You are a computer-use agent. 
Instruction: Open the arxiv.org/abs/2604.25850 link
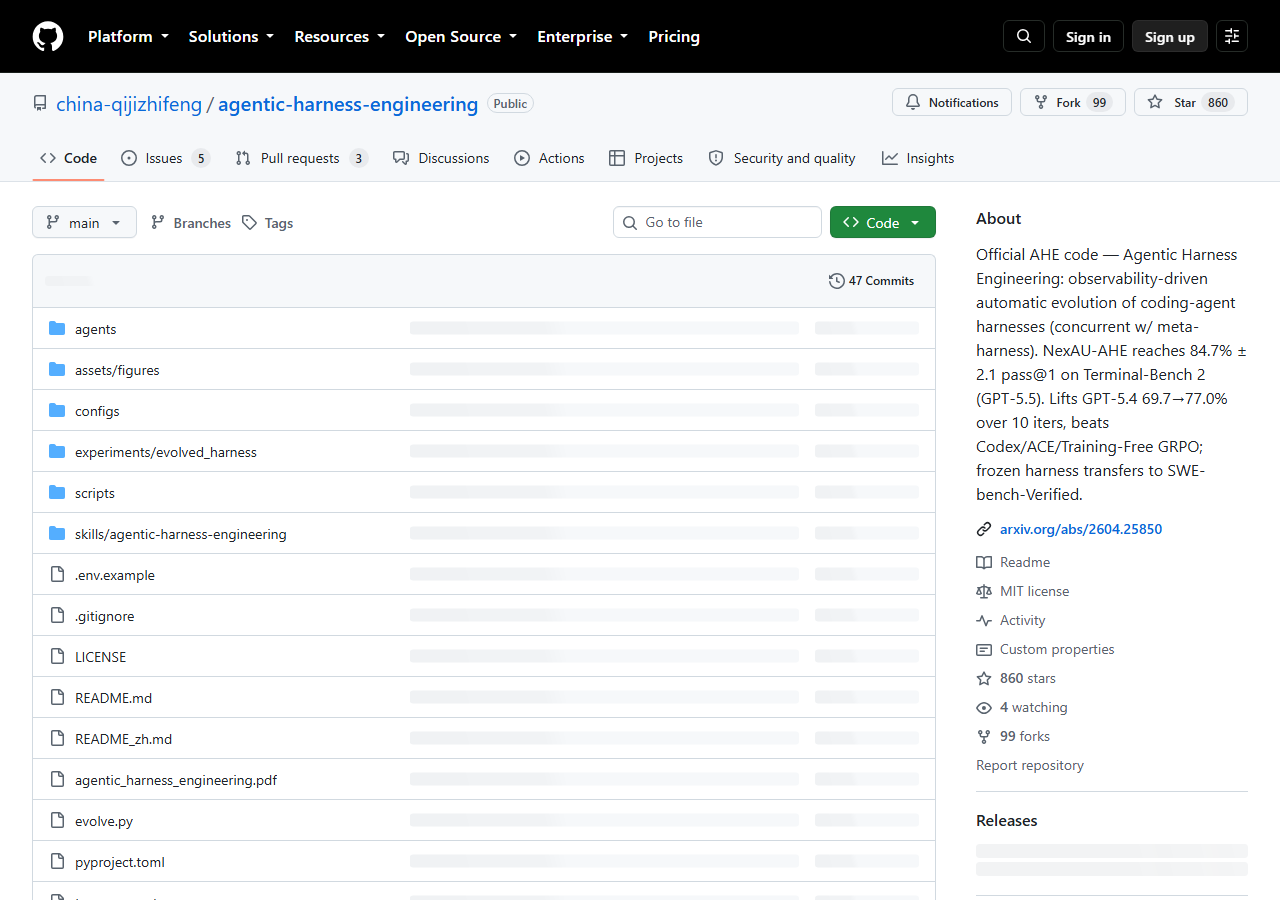(1081, 530)
